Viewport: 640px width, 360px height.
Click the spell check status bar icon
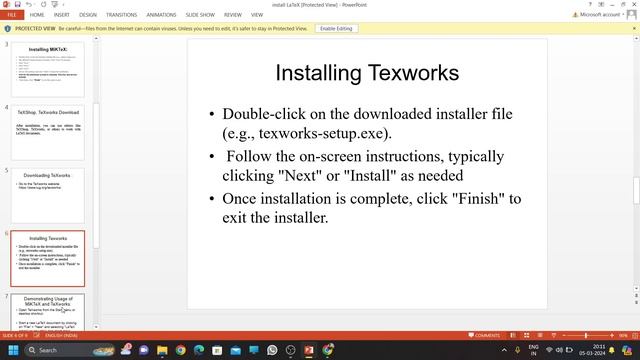point(36,336)
